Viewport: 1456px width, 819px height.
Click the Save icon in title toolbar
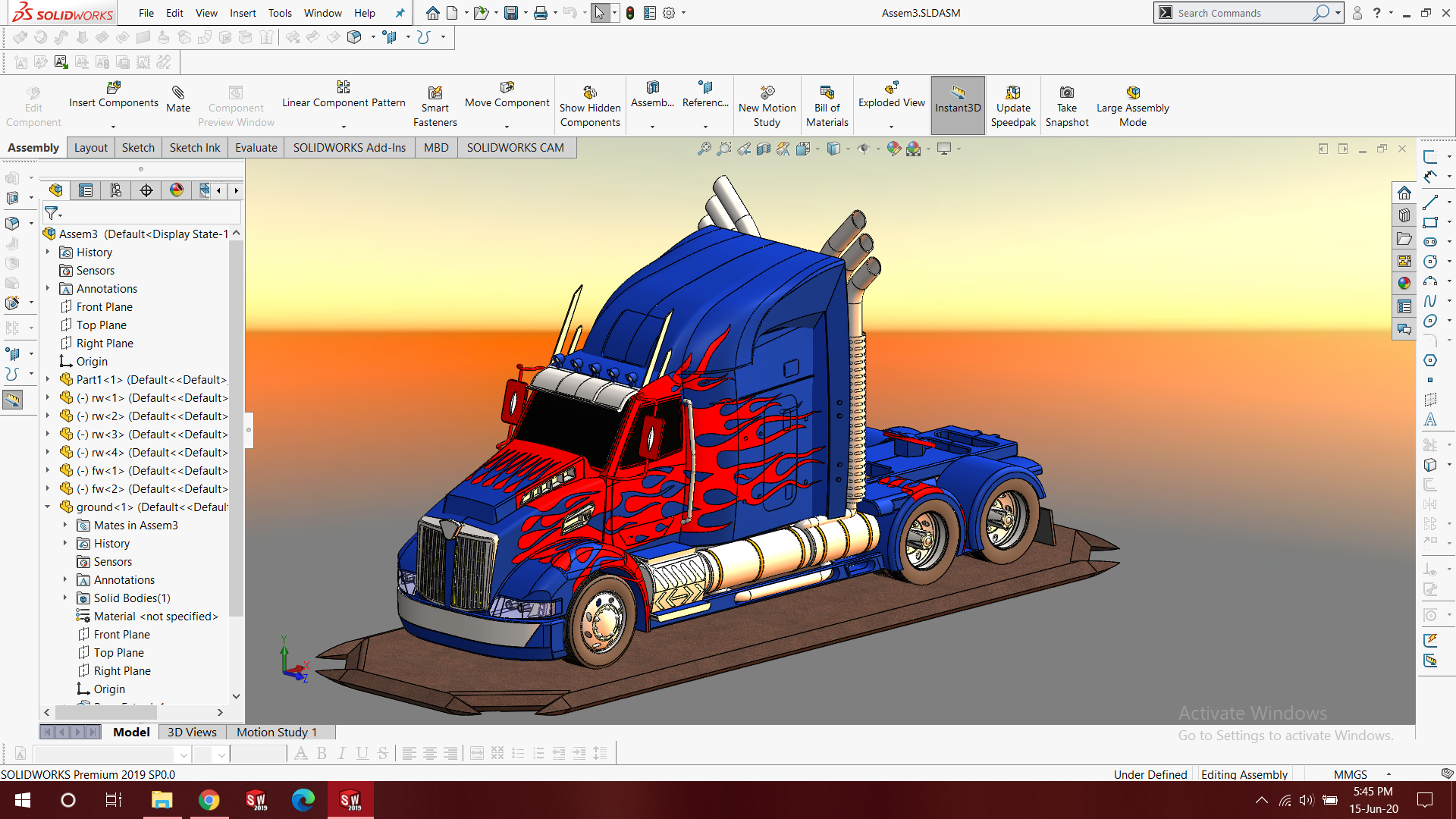point(511,13)
